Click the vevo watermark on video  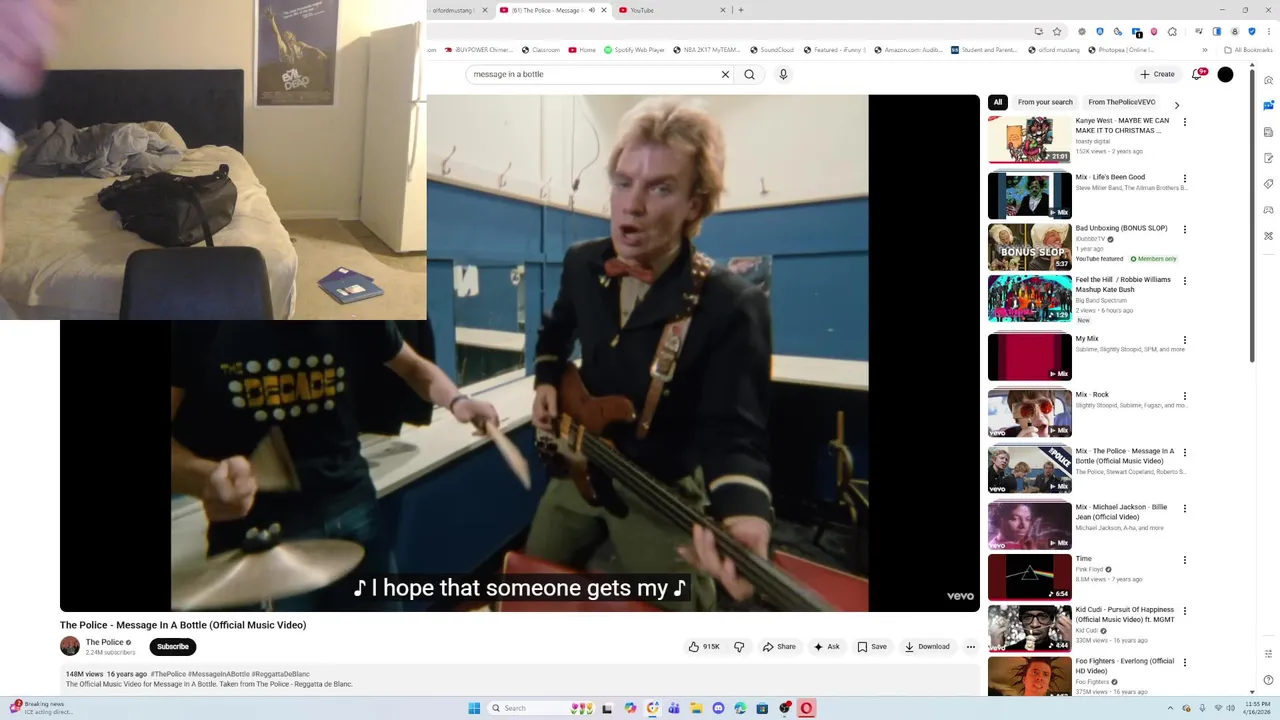pos(960,596)
